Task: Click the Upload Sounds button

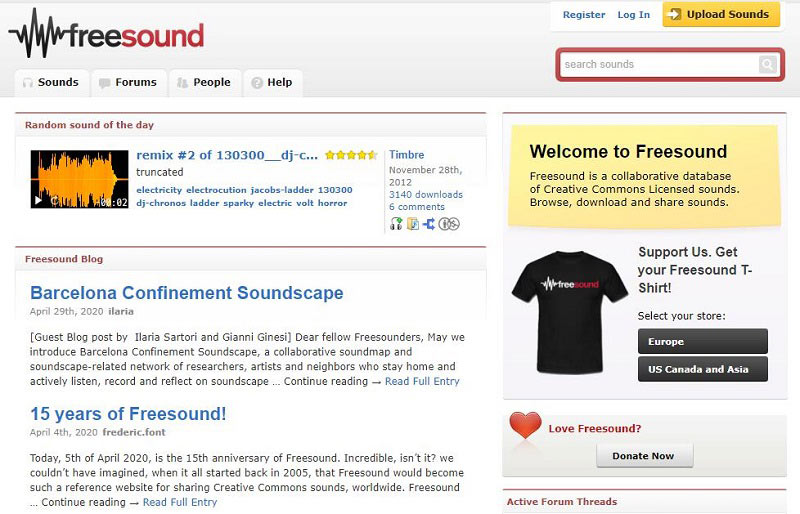Action: pos(721,14)
